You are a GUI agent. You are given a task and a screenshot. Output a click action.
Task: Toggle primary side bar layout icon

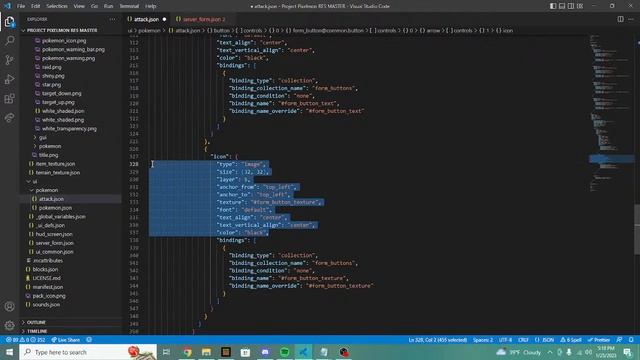pos(553,6)
